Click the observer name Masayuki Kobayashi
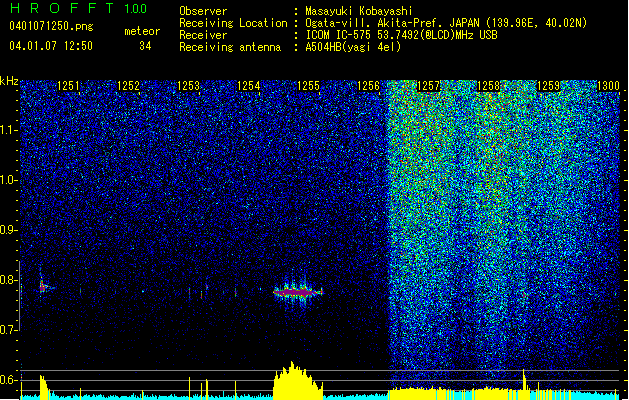This screenshot has height=400, width=629. 359,11
